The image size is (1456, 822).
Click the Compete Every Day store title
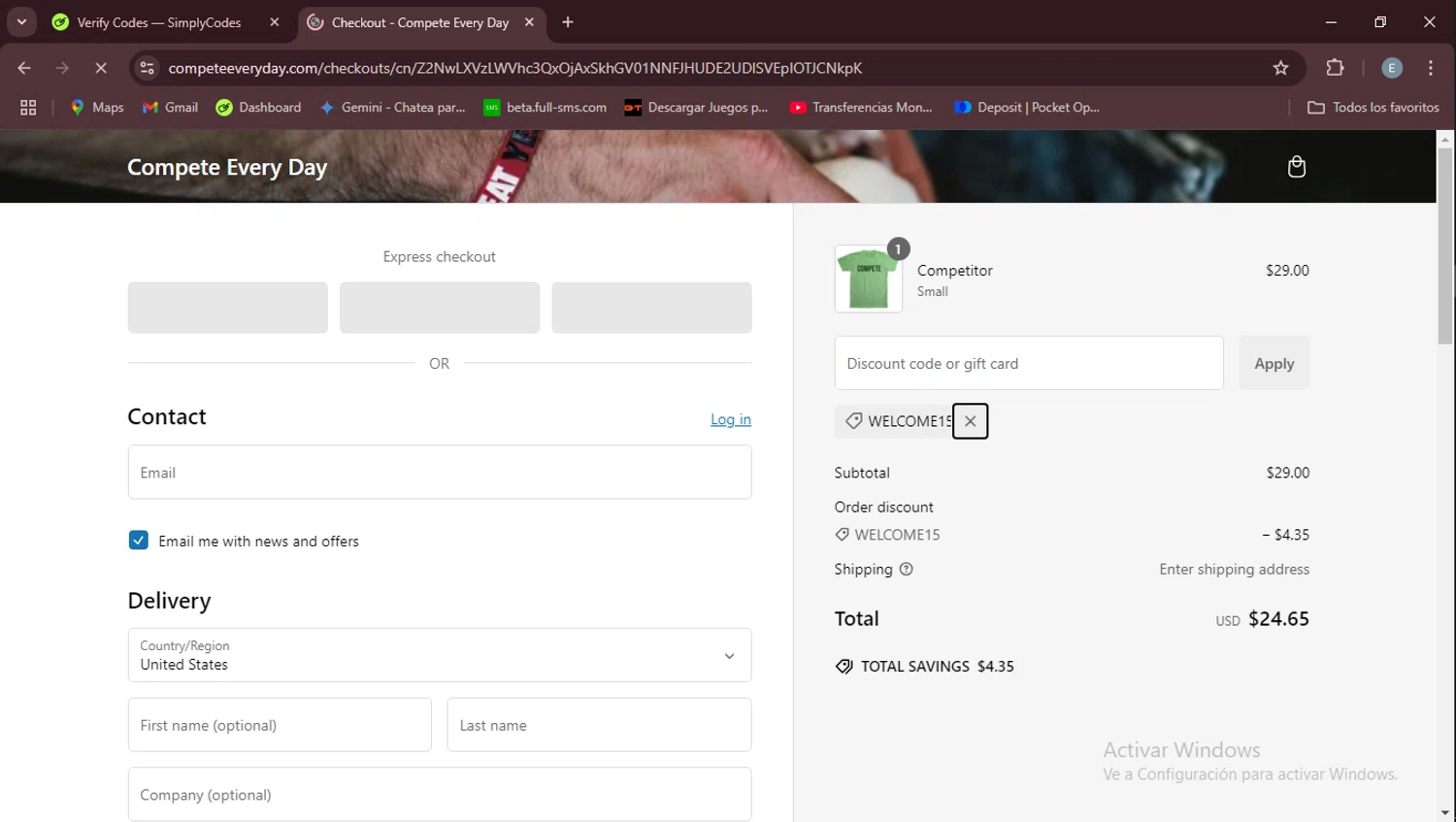click(227, 167)
